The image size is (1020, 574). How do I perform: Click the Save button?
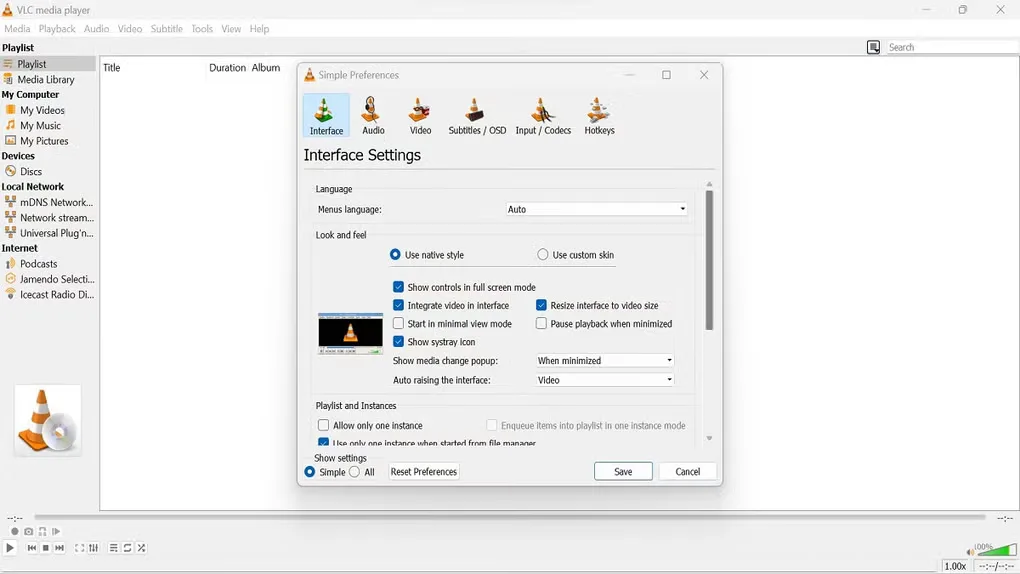(623, 472)
